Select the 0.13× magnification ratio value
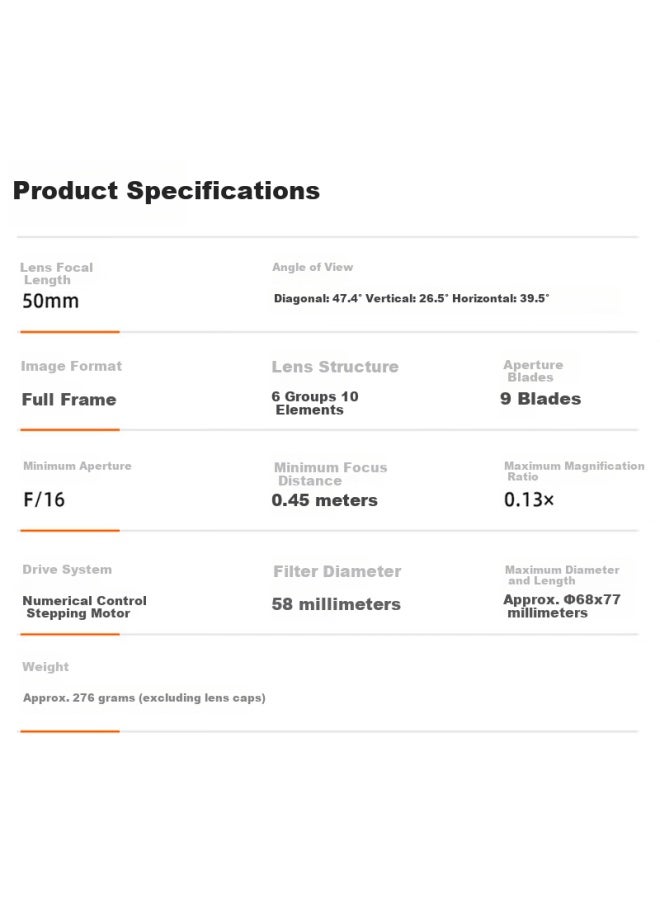The height and width of the screenshot is (900, 660). point(529,499)
